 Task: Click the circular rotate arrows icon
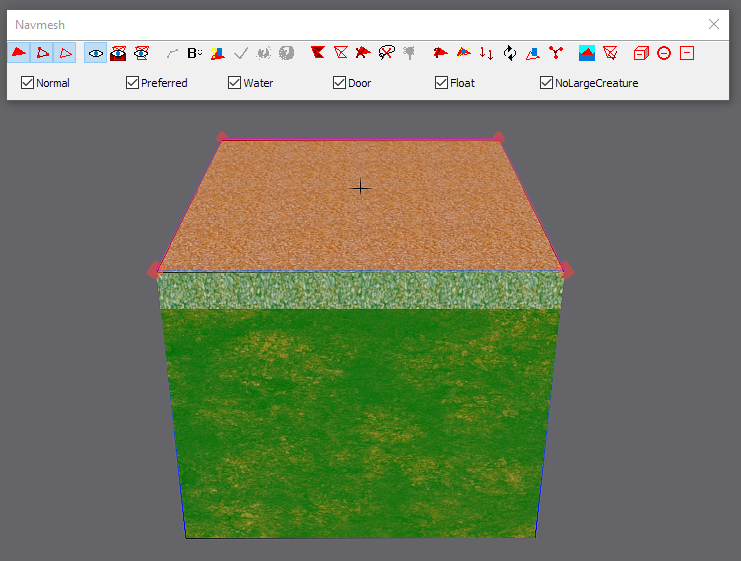pyautogui.click(x=510, y=53)
